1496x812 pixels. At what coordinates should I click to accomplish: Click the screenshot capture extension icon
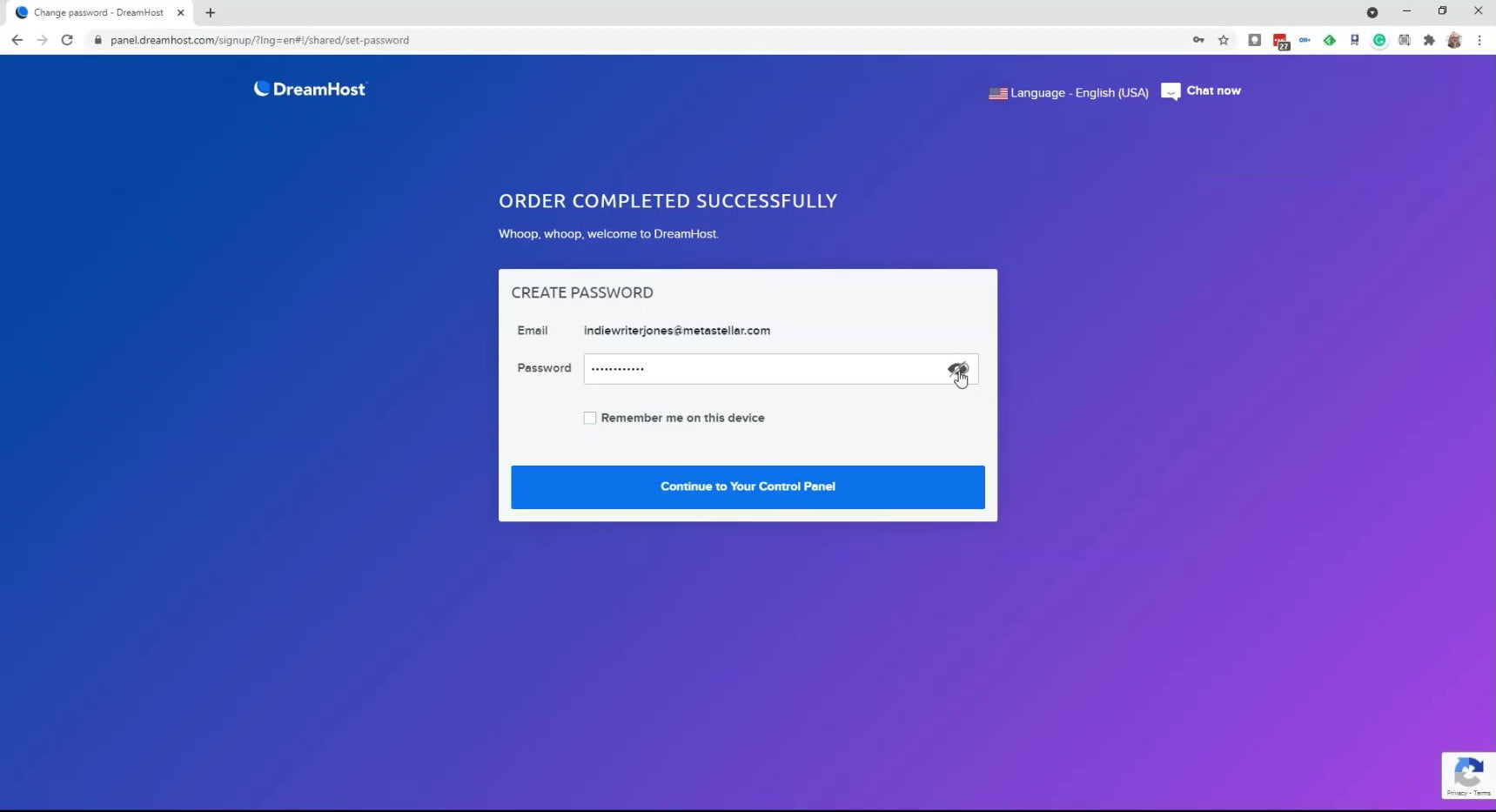coord(1404,40)
